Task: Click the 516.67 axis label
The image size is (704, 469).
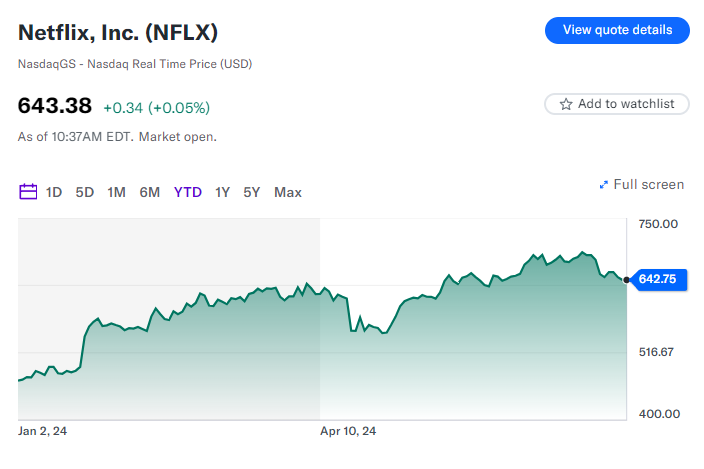Action: (656, 351)
